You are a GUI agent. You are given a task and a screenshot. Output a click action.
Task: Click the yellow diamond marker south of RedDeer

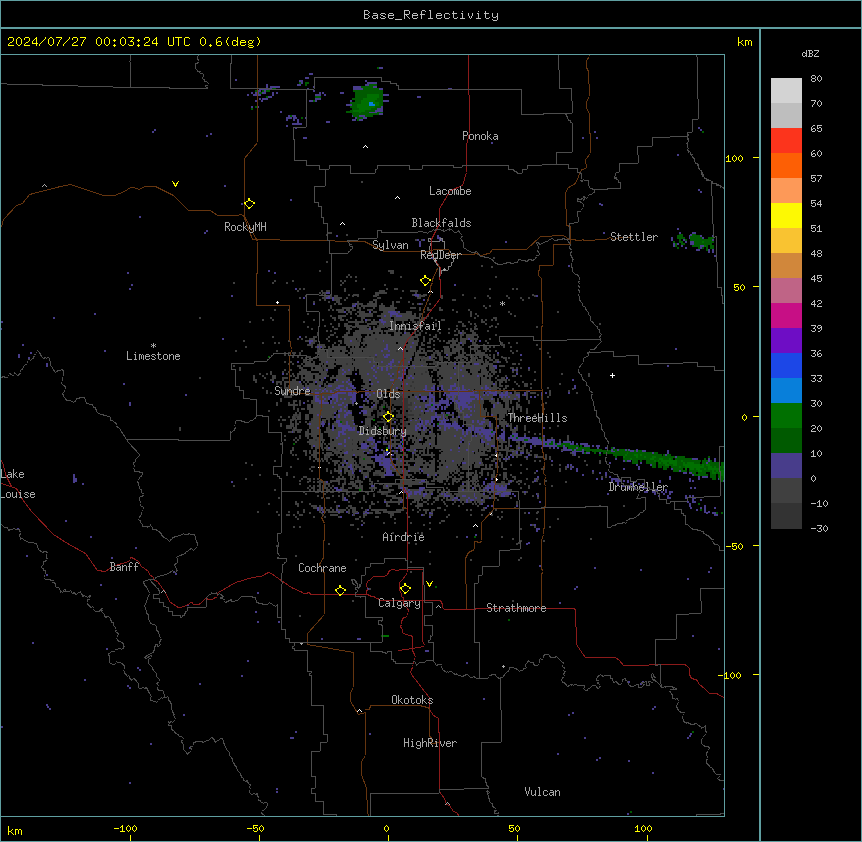(x=425, y=281)
